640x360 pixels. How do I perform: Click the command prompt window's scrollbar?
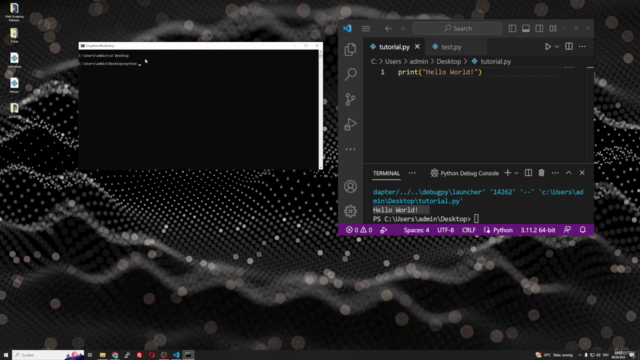[320, 109]
